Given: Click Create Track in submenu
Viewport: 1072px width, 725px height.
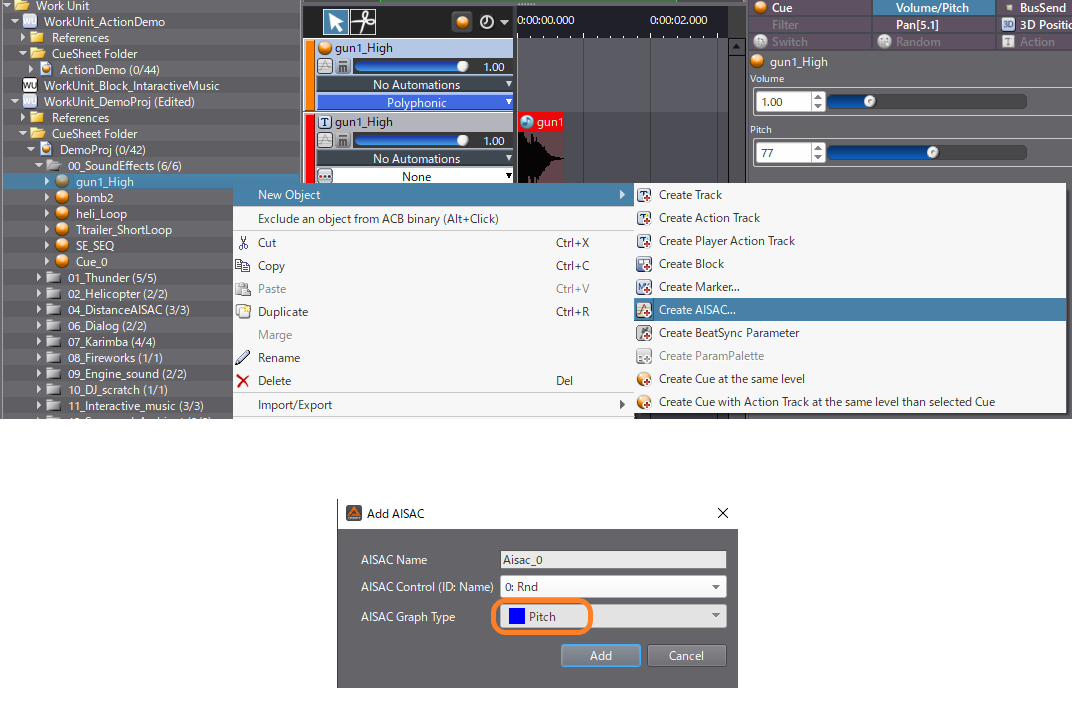Looking at the screenshot, I should point(690,195).
